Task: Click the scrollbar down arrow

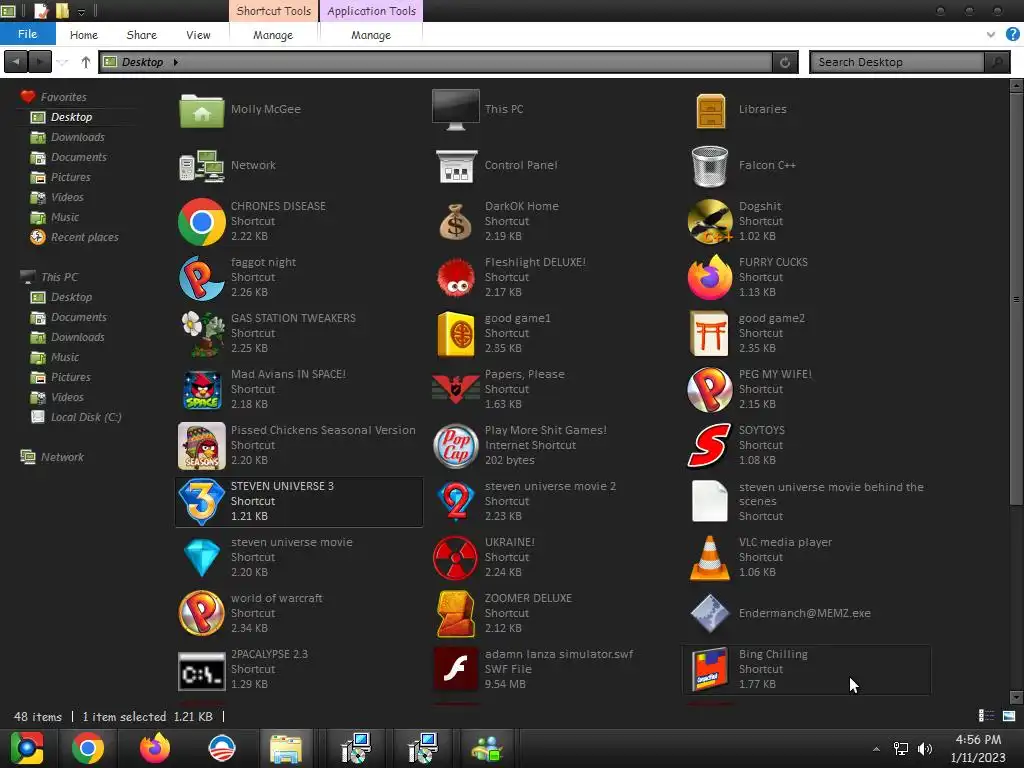Action: tap(1016, 697)
